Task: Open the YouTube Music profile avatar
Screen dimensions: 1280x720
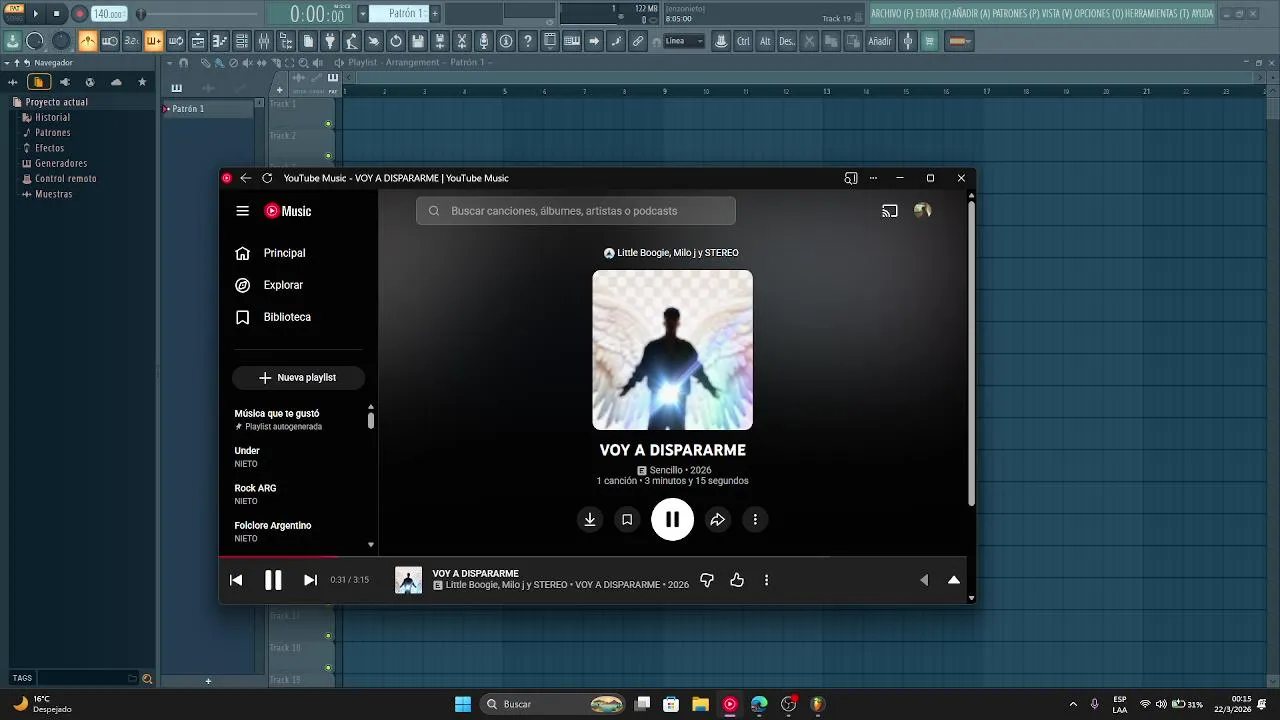Action: point(923,211)
